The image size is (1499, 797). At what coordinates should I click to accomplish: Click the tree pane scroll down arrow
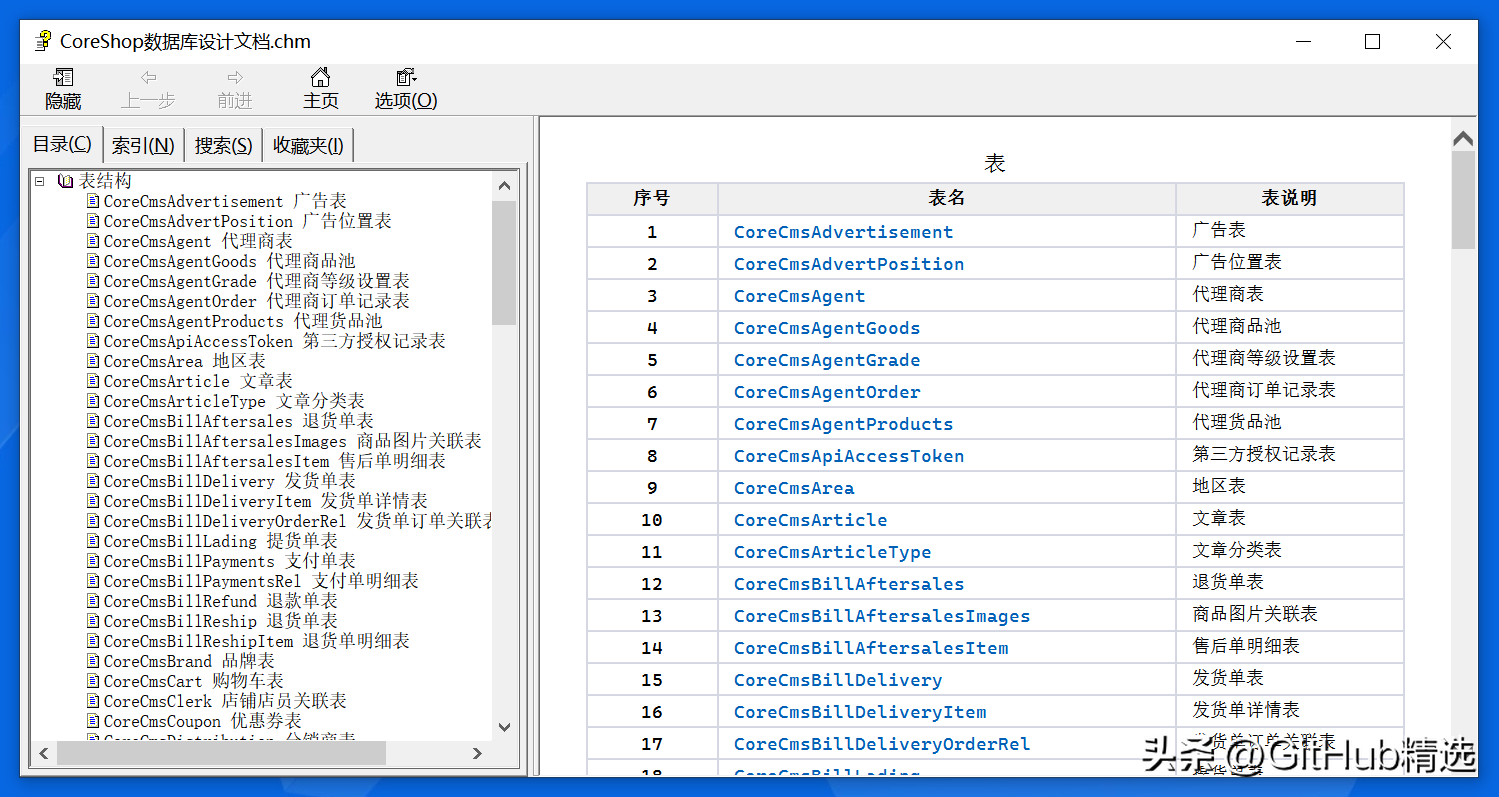click(x=504, y=727)
